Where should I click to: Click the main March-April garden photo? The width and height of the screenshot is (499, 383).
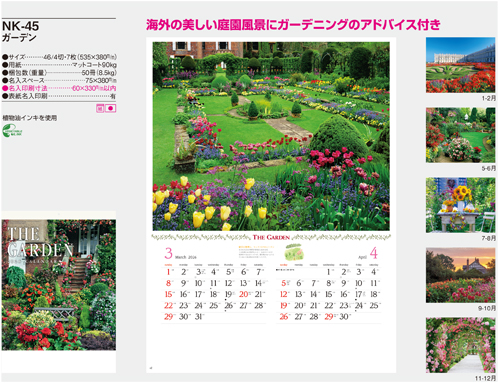tap(271, 136)
